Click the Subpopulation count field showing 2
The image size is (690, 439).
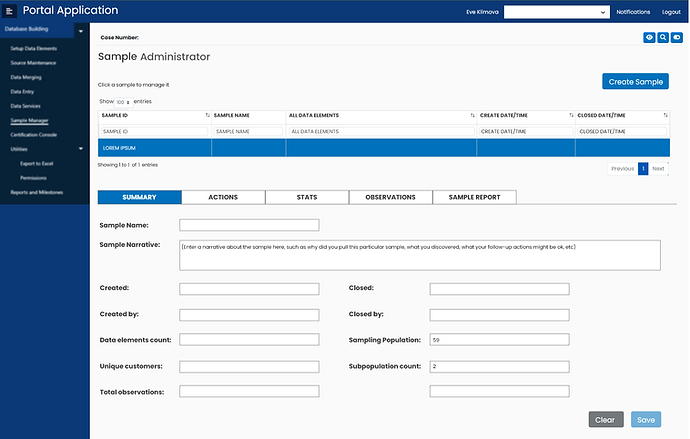pos(499,367)
